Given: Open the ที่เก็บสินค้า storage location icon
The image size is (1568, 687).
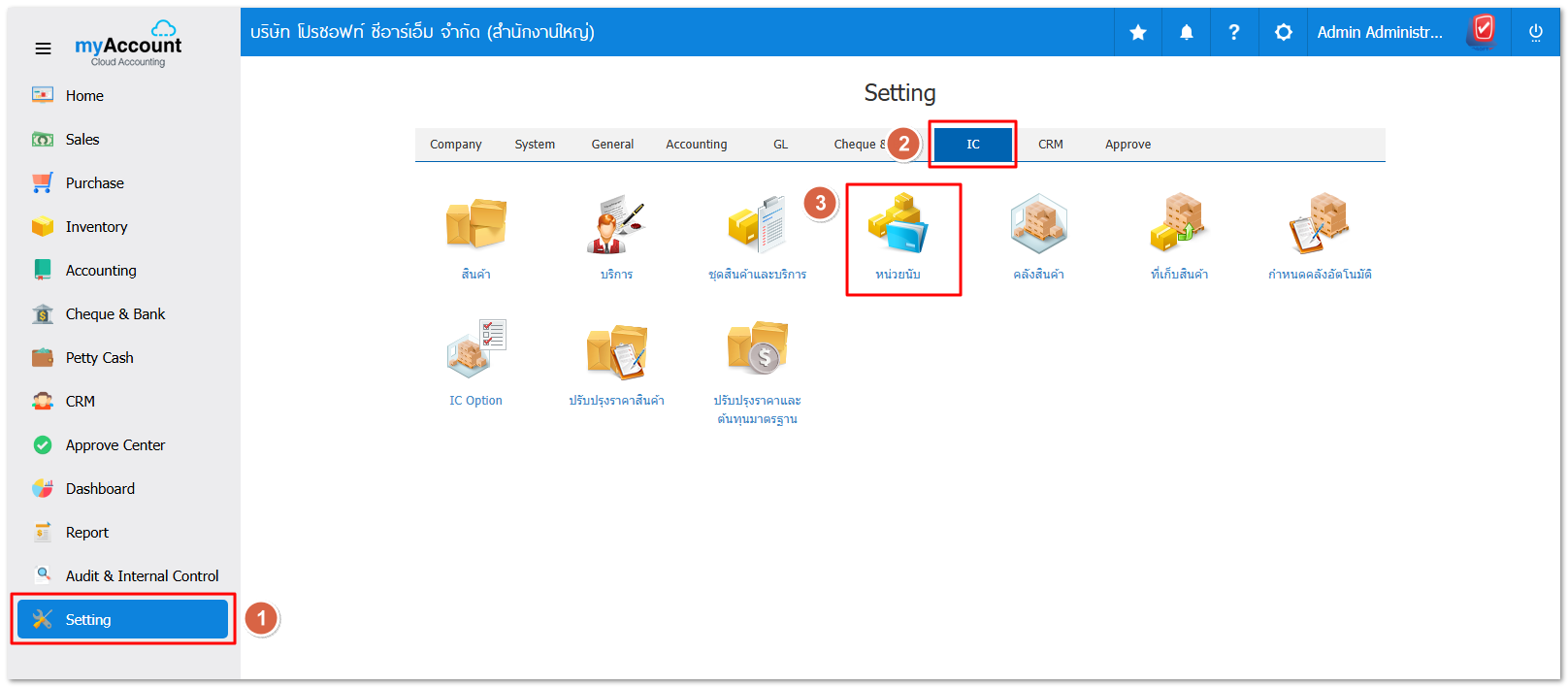Looking at the screenshot, I should coord(1179,225).
